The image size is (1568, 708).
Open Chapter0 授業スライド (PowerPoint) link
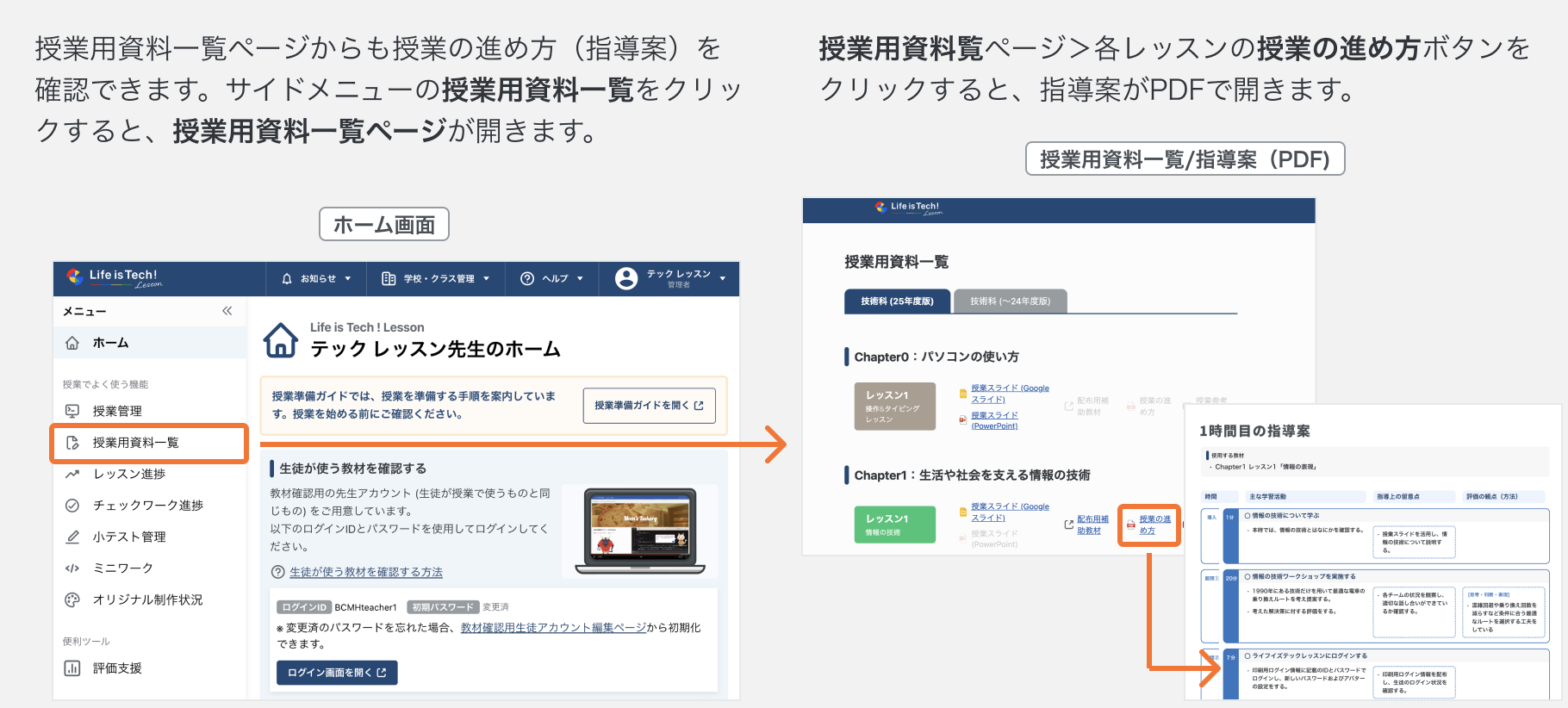pos(994,420)
